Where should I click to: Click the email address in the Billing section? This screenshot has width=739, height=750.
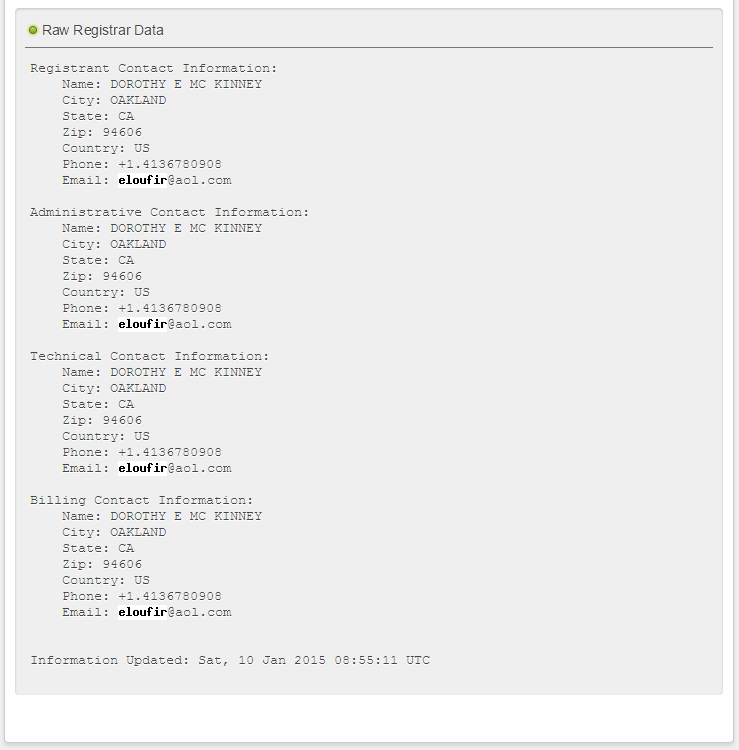click(174, 612)
